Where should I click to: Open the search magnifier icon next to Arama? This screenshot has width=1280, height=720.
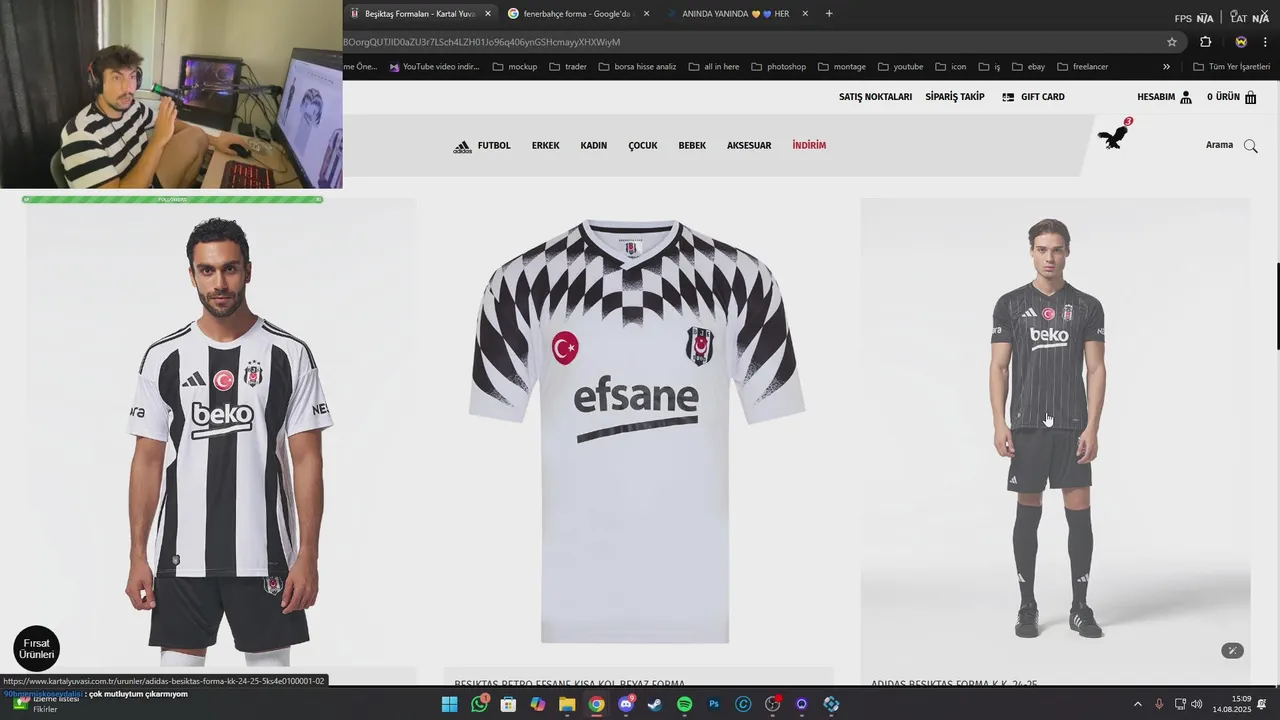(x=1250, y=146)
